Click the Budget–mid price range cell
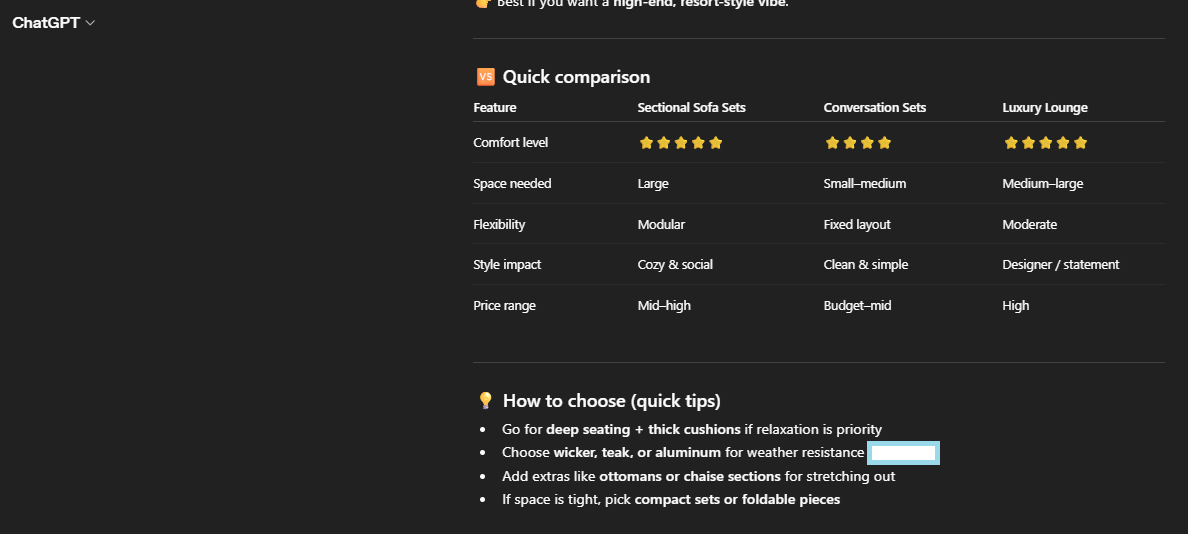The height and width of the screenshot is (534, 1188). pos(857,306)
